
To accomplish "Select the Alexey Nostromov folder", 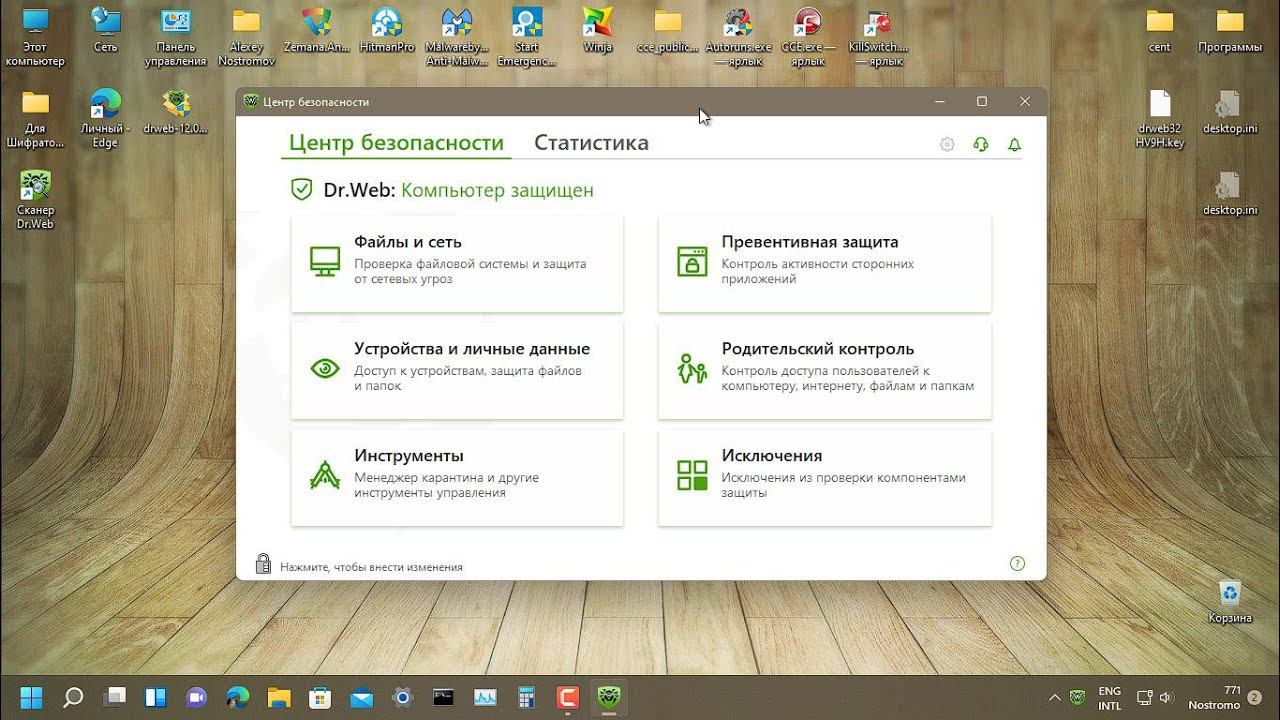I will pos(246,37).
